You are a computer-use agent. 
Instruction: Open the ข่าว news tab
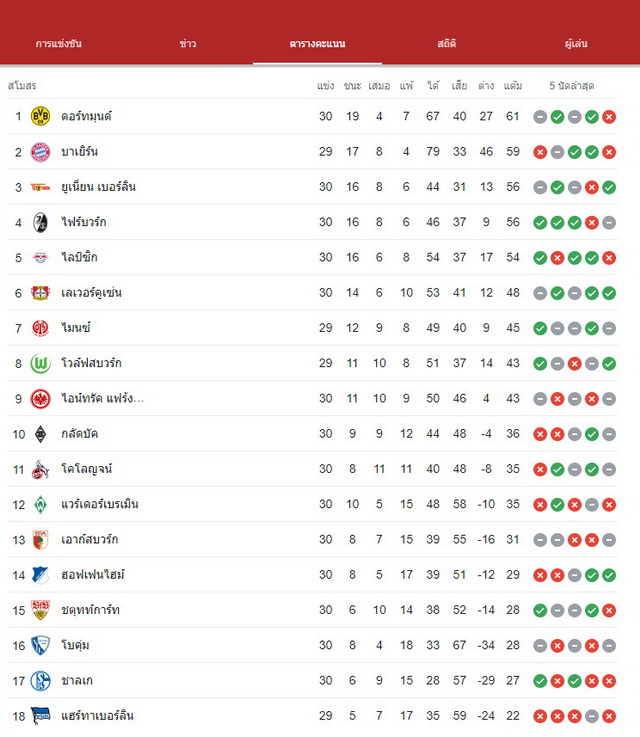click(x=188, y=44)
